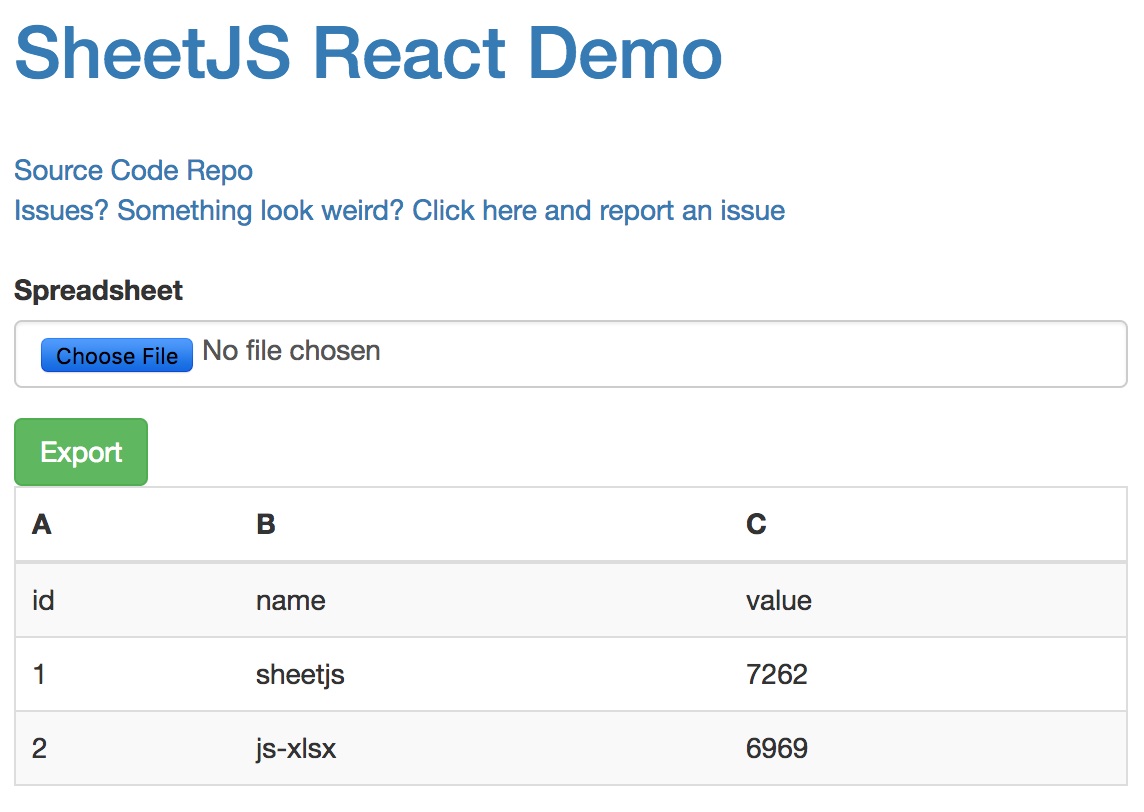Select column header A
1144x812 pixels.
pos(41,524)
